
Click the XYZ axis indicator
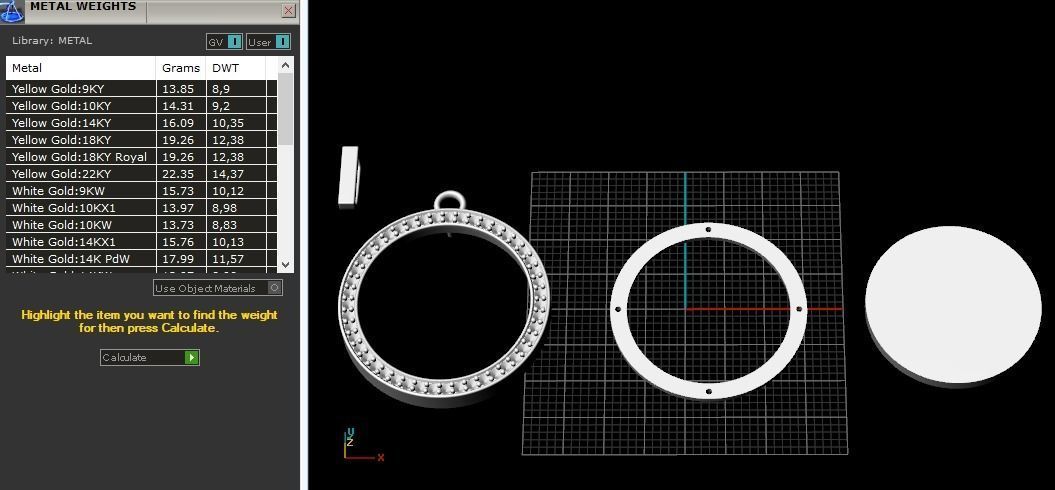(363, 444)
